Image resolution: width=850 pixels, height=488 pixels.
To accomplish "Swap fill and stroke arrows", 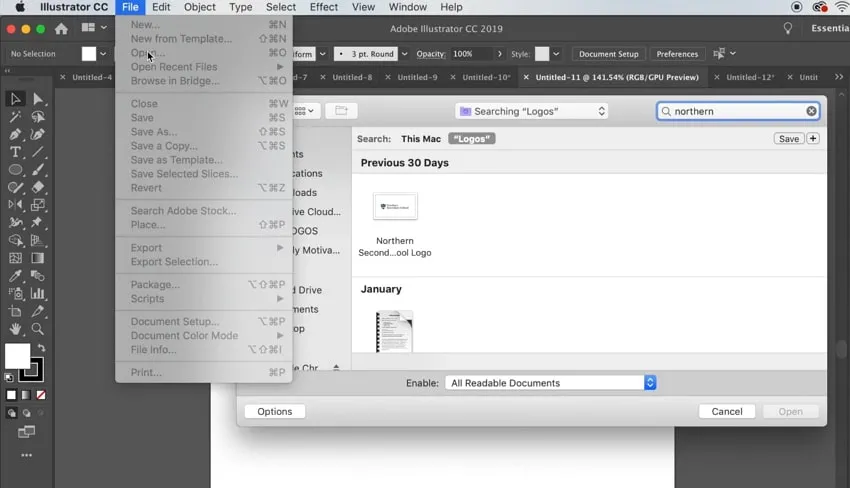I will click(x=41, y=348).
